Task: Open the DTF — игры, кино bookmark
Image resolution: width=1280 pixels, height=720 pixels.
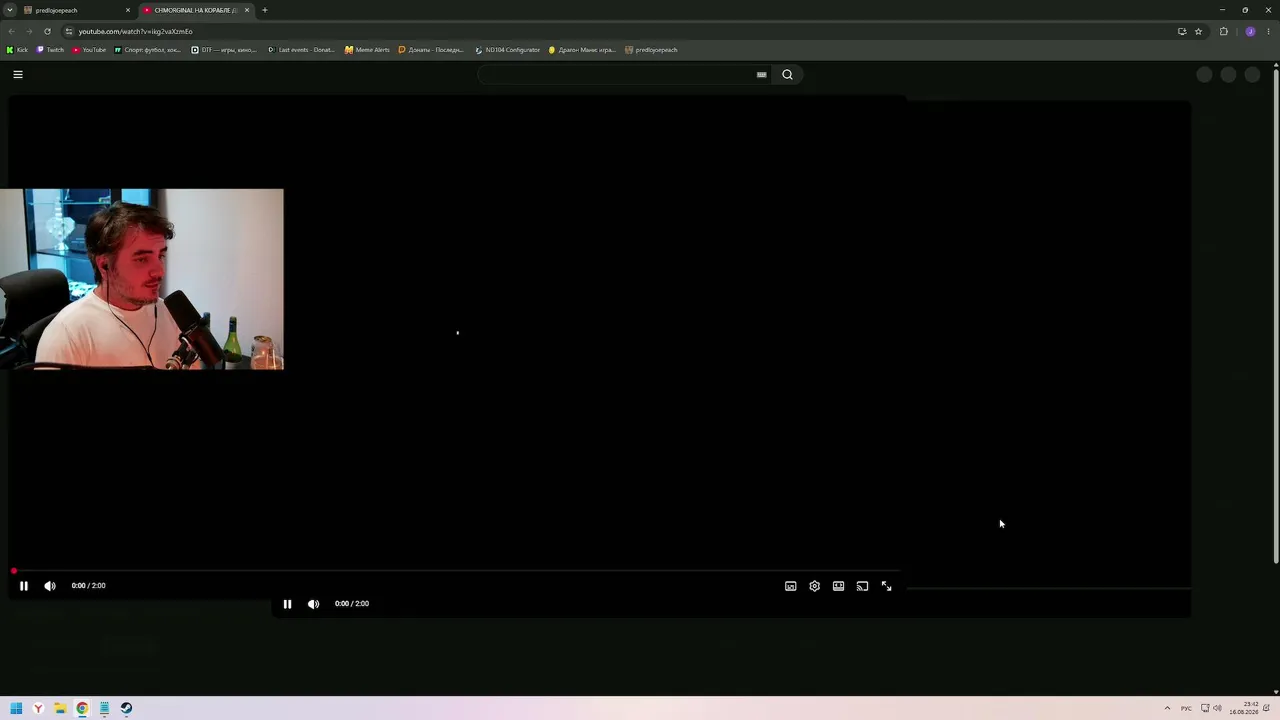Action: click(x=224, y=50)
